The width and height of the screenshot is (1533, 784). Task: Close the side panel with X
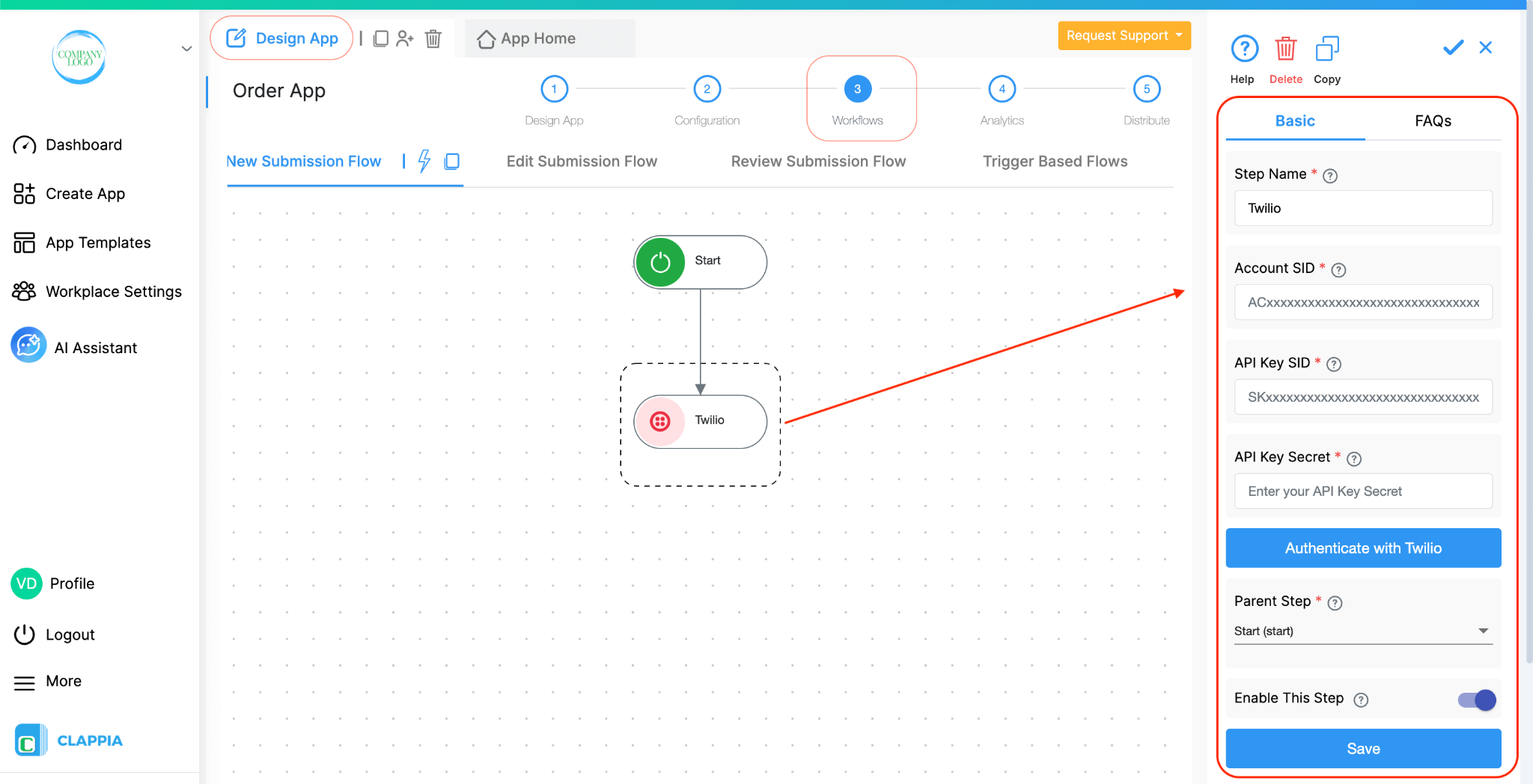1486,48
